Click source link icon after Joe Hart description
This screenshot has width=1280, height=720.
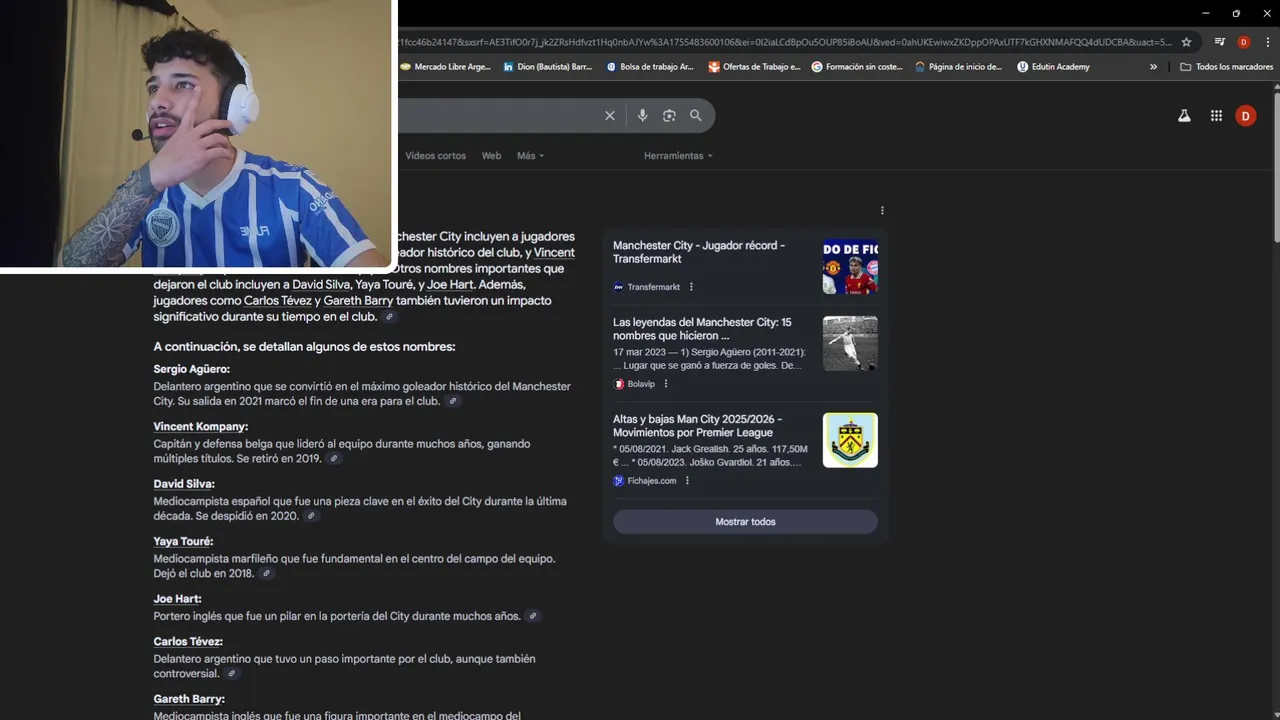point(533,617)
